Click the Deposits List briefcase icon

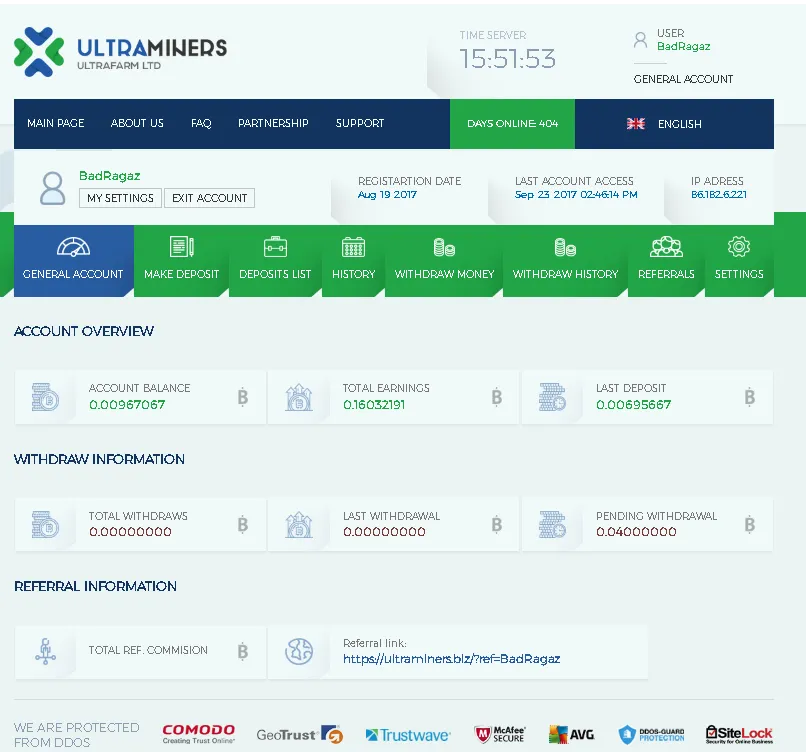coord(275,247)
